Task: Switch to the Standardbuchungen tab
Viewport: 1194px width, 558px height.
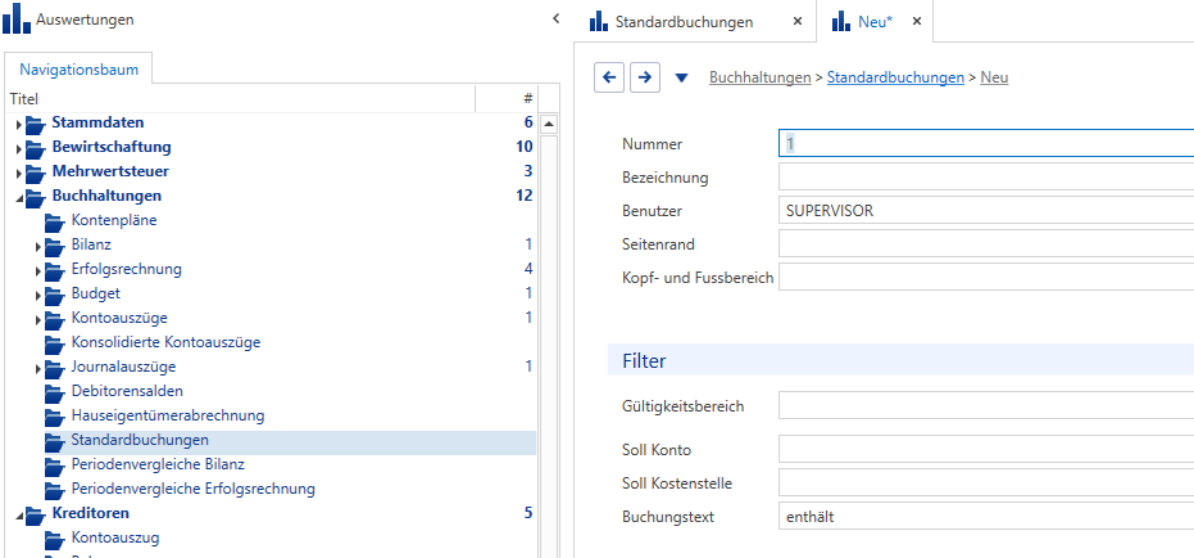Action: [x=684, y=21]
